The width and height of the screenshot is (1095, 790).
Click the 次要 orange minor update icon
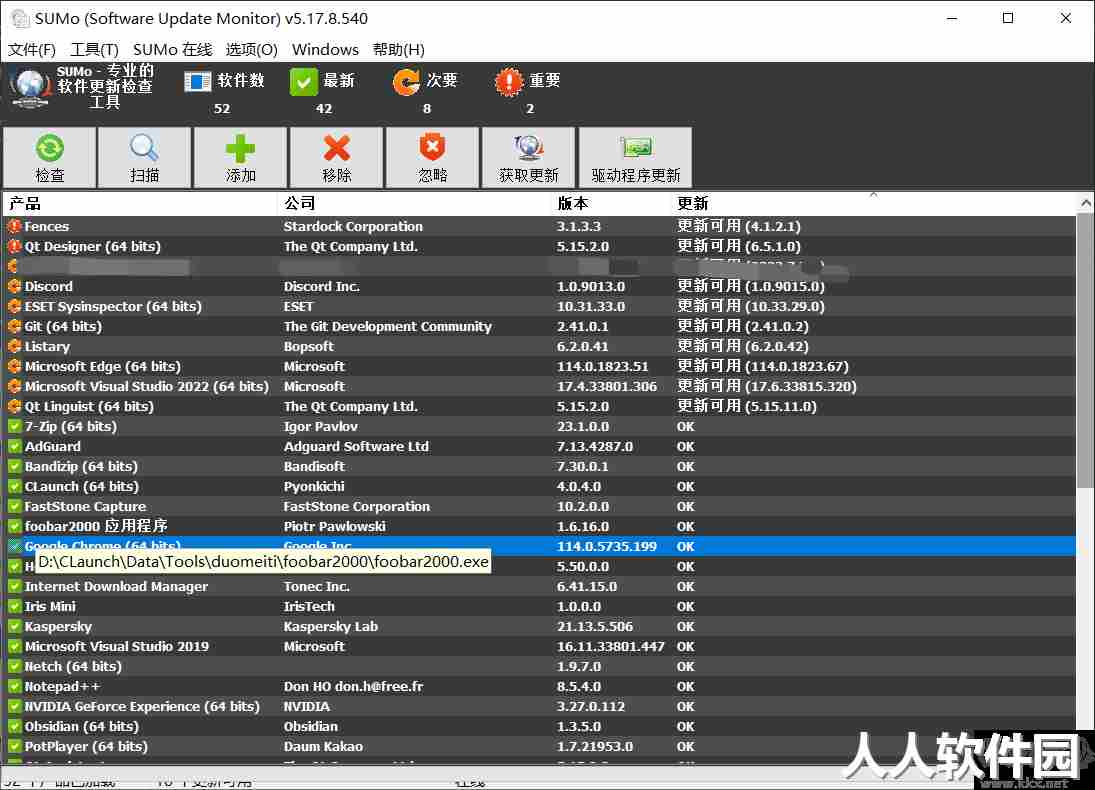(406, 82)
